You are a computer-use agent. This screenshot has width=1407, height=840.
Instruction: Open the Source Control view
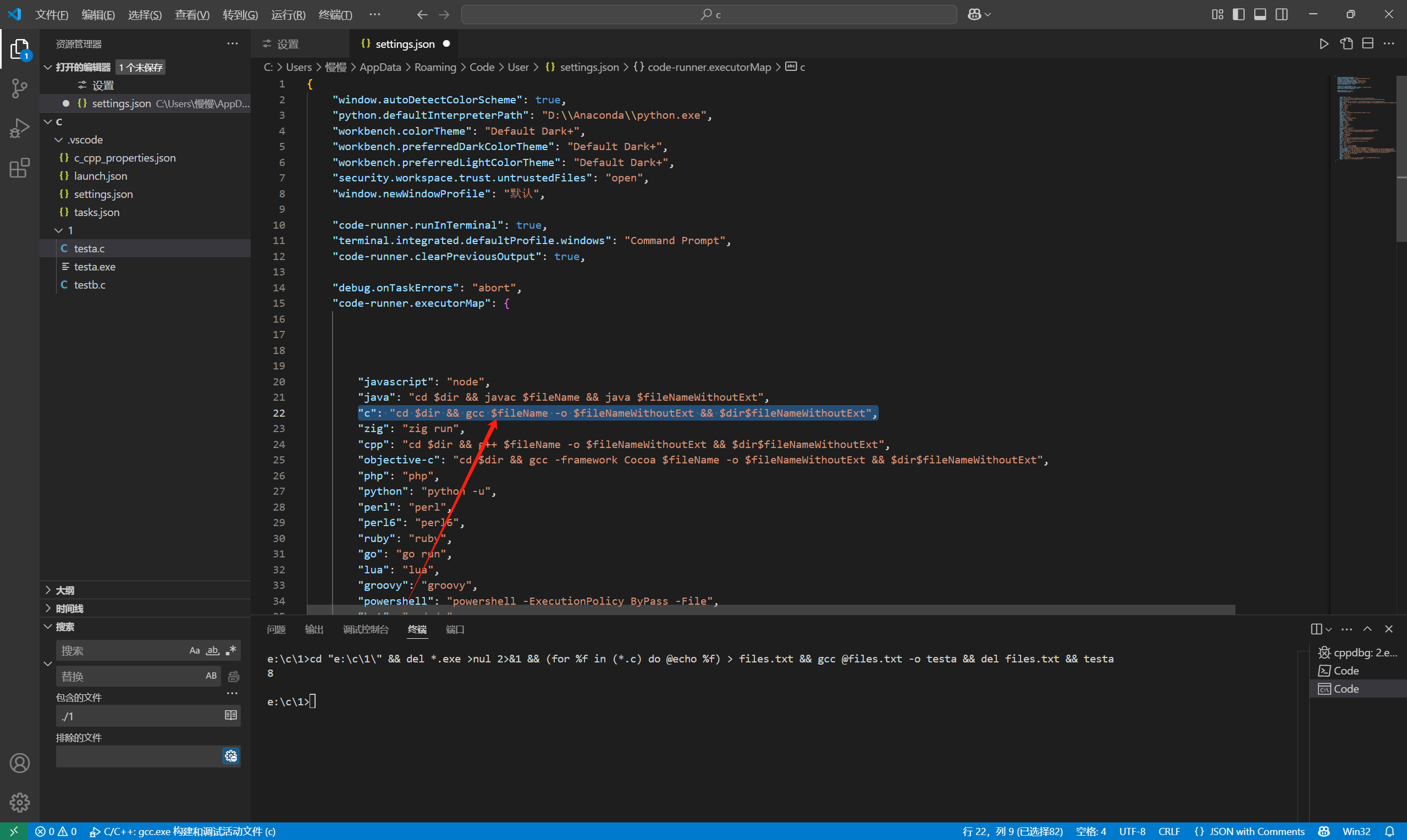click(19, 89)
